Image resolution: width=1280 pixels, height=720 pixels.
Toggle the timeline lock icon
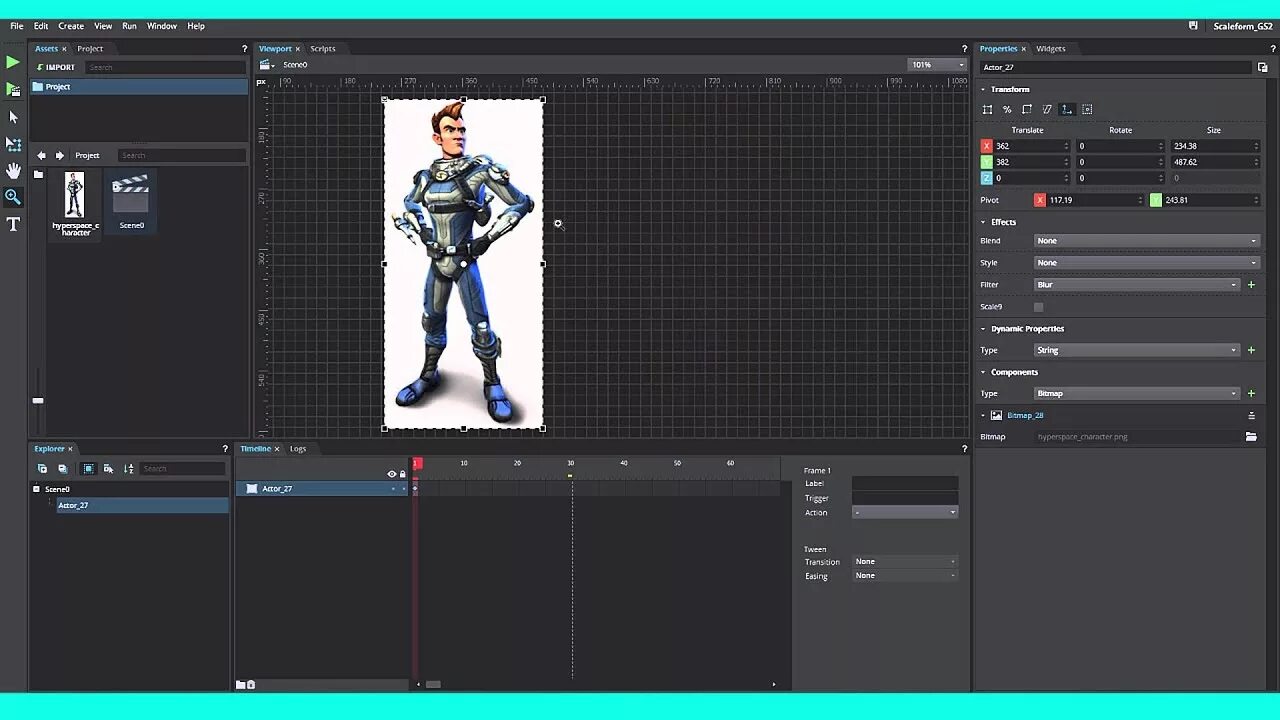(x=403, y=474)
